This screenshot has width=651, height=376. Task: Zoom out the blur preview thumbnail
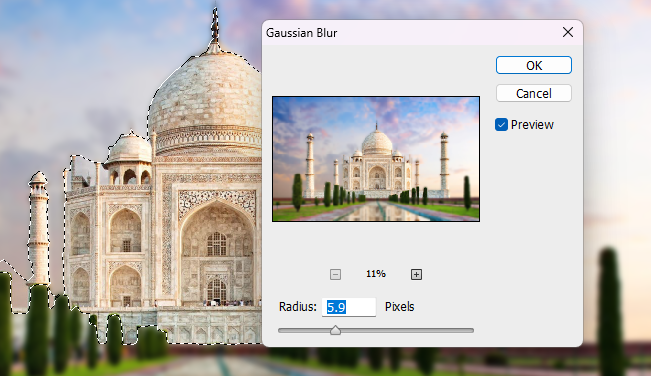(335, 274)
